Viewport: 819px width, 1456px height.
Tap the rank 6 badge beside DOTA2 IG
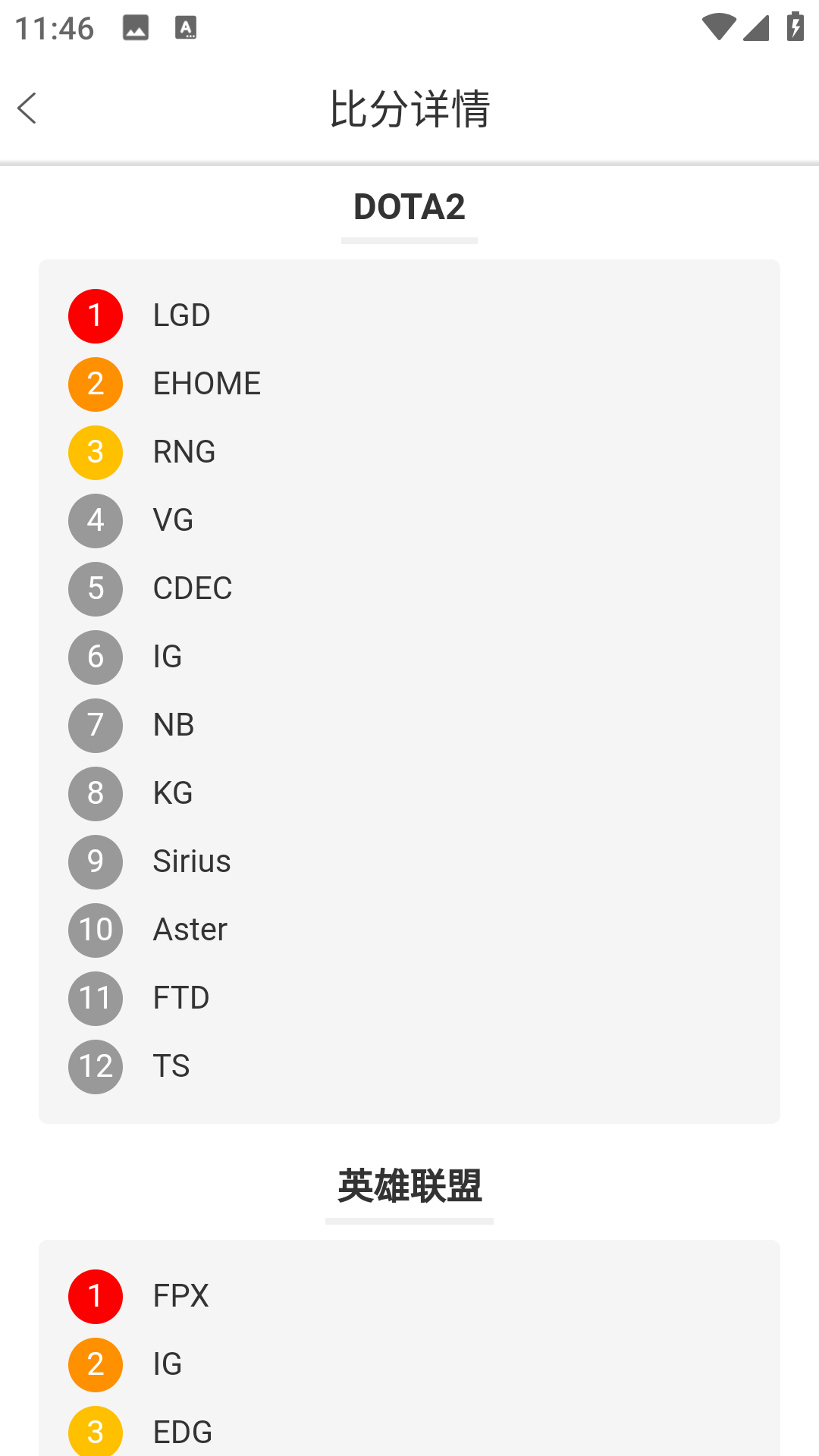click(x=96, y=657)
